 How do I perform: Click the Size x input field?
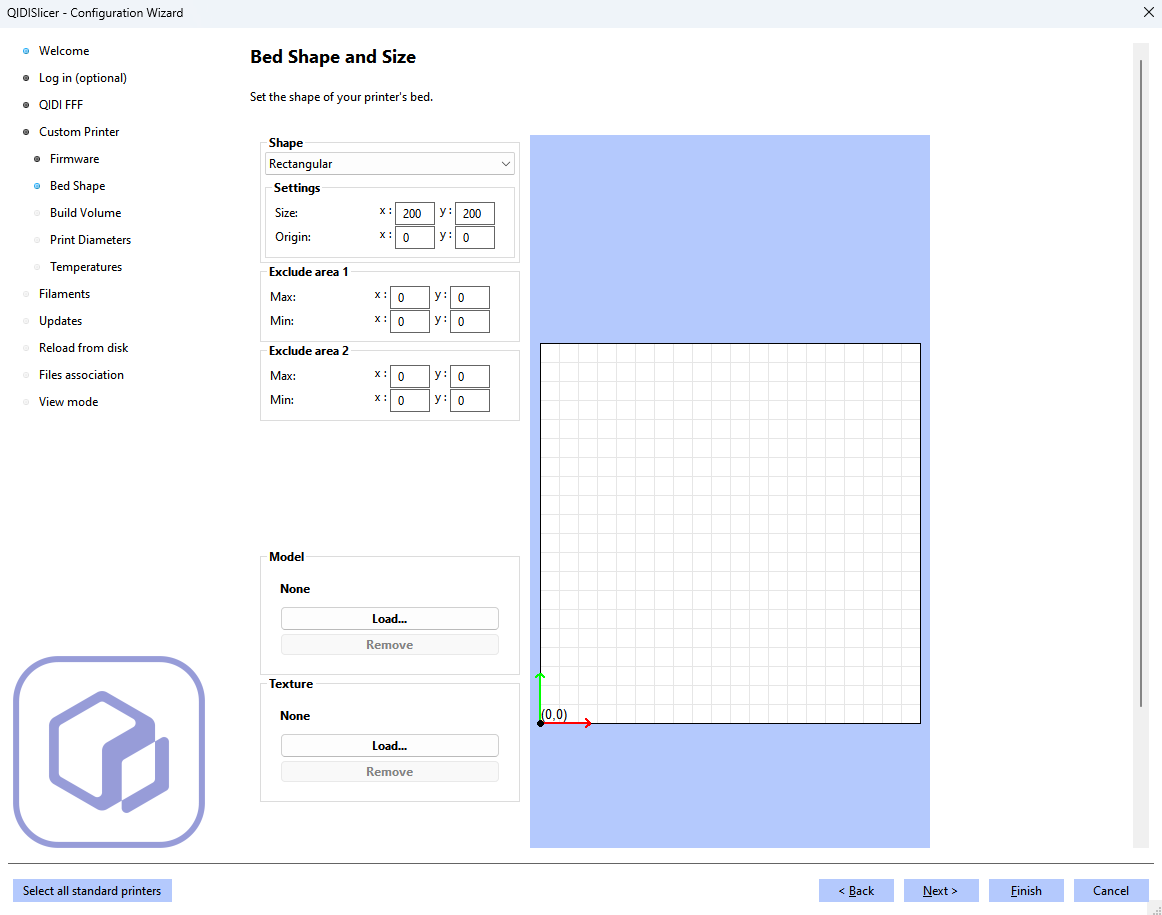click(x=414, y=213)
